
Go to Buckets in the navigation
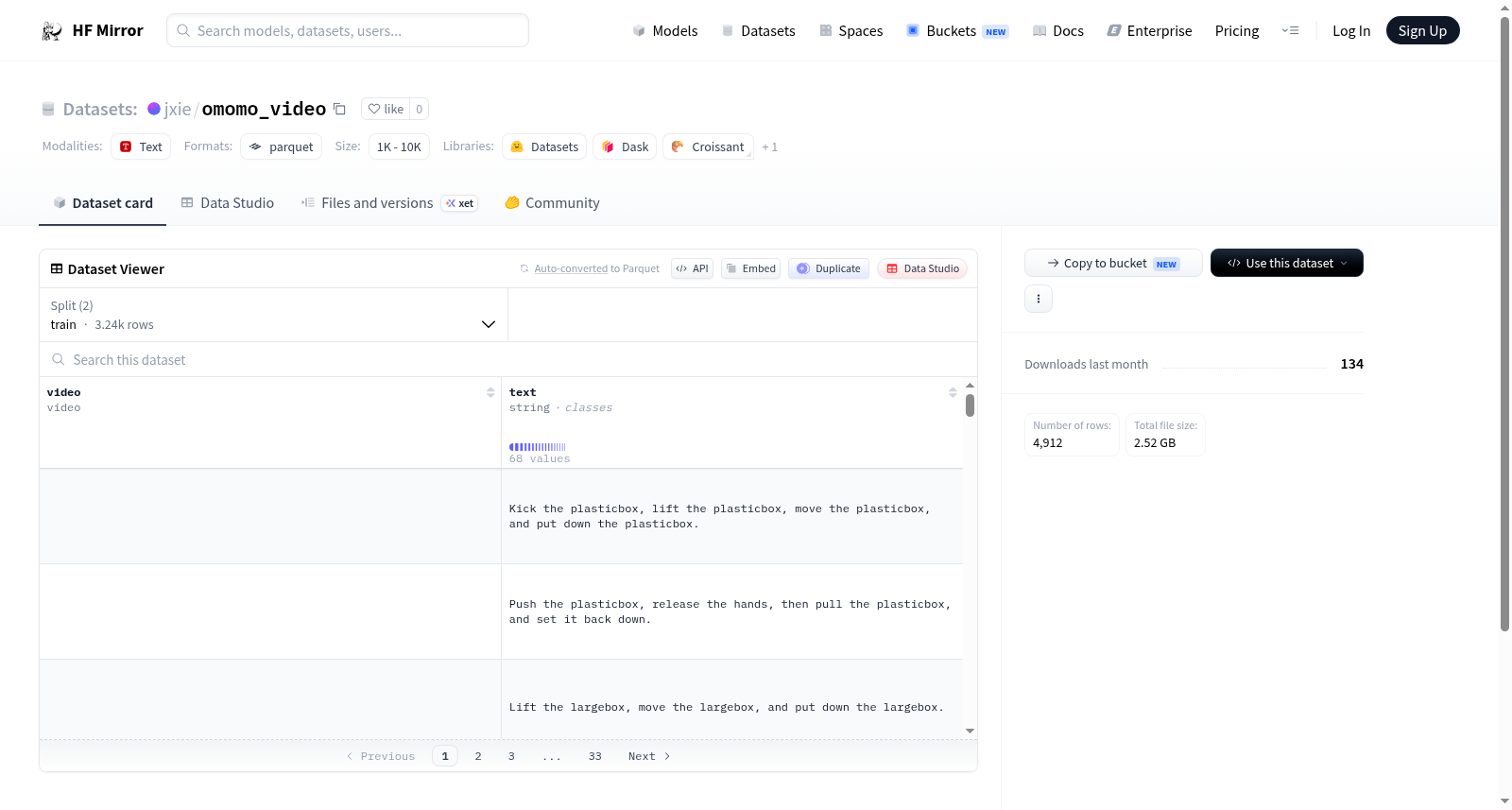957,30
